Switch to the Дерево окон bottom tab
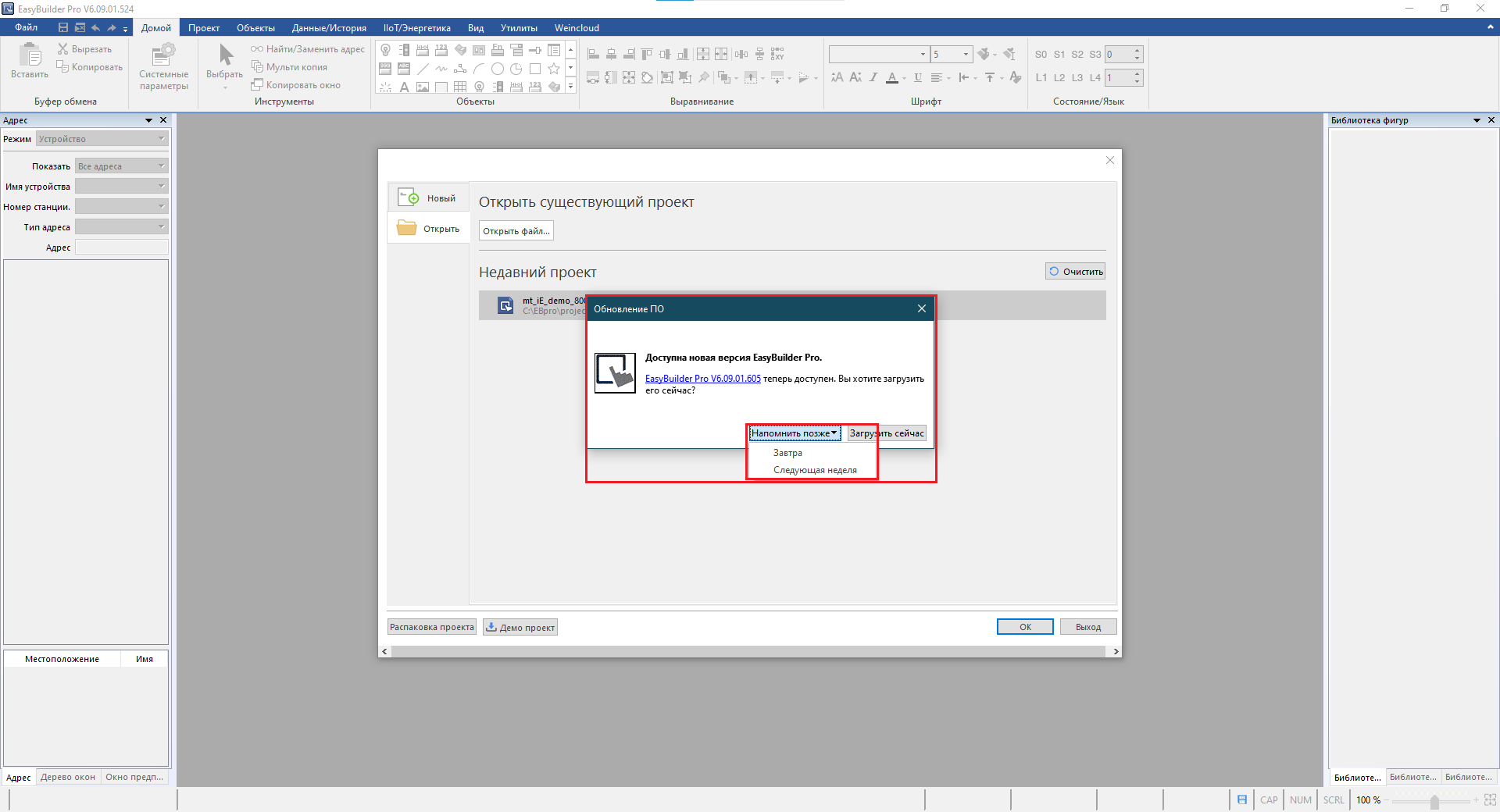 [68, 777]
